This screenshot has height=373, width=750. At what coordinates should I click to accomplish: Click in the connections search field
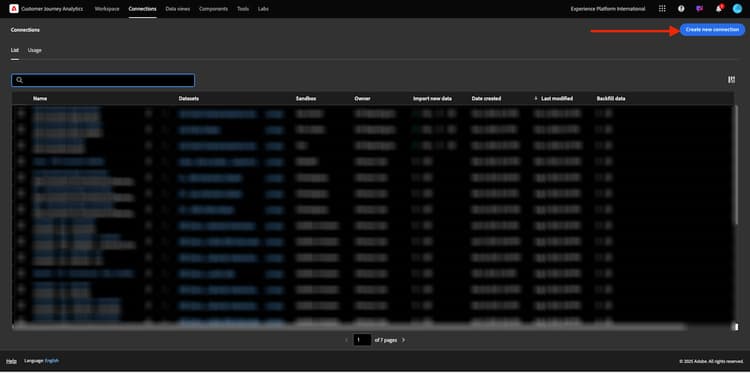click(103, 80)
